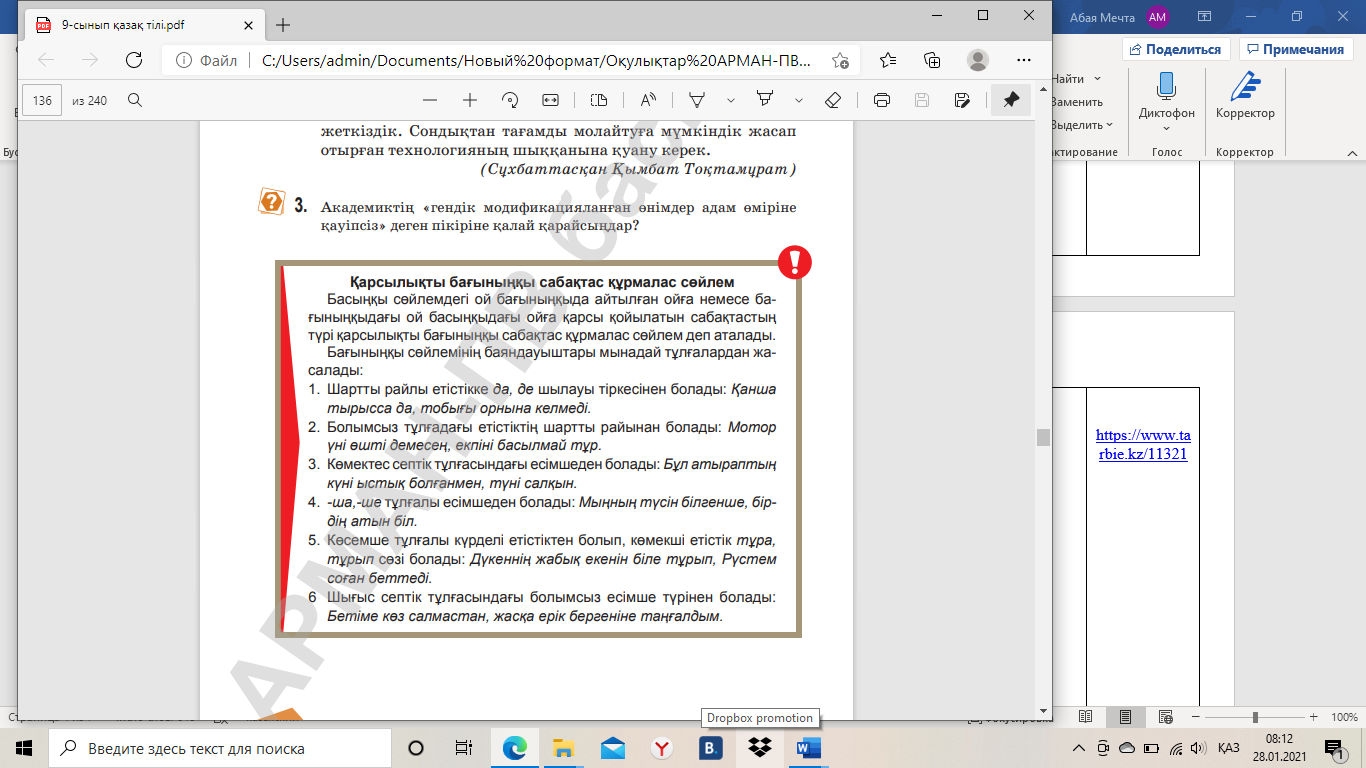Unpin the PDF toolbar

[x=1011, y=100]
